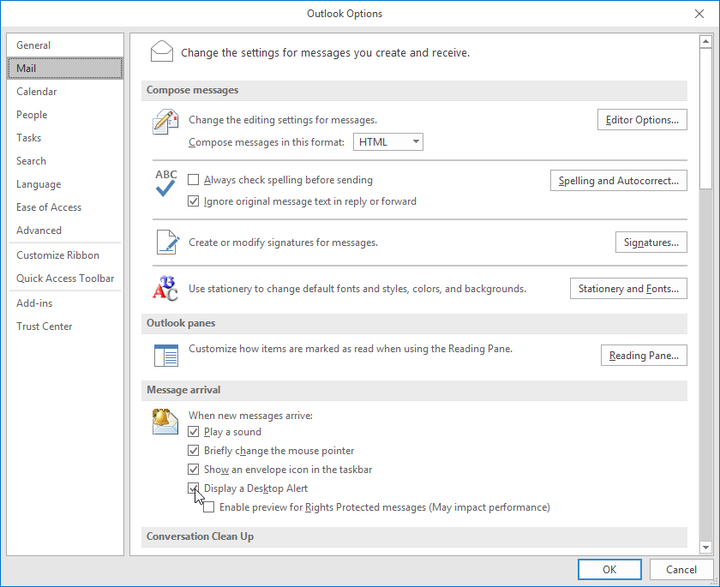Click the signature document icon

click(x=168, y=242)
